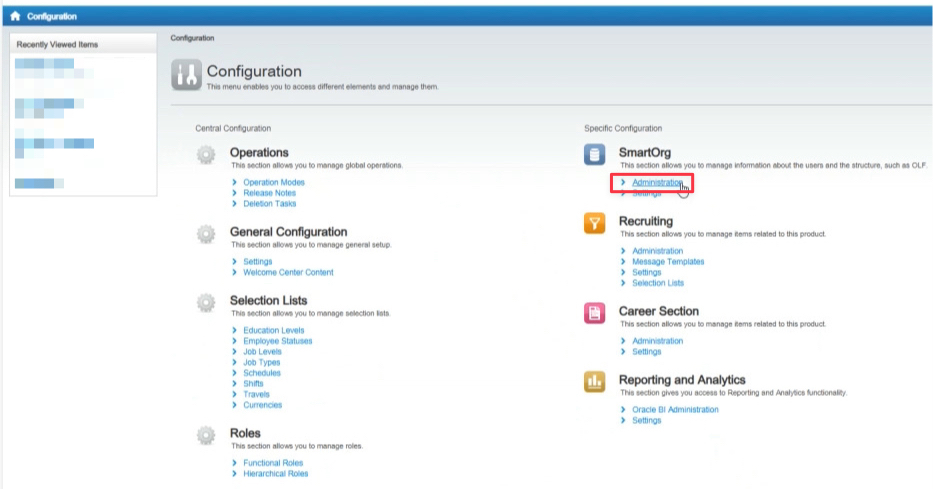The image size is (933, 489).
Task: Click the arrow beside Education Levels
Action: [234, 330]
